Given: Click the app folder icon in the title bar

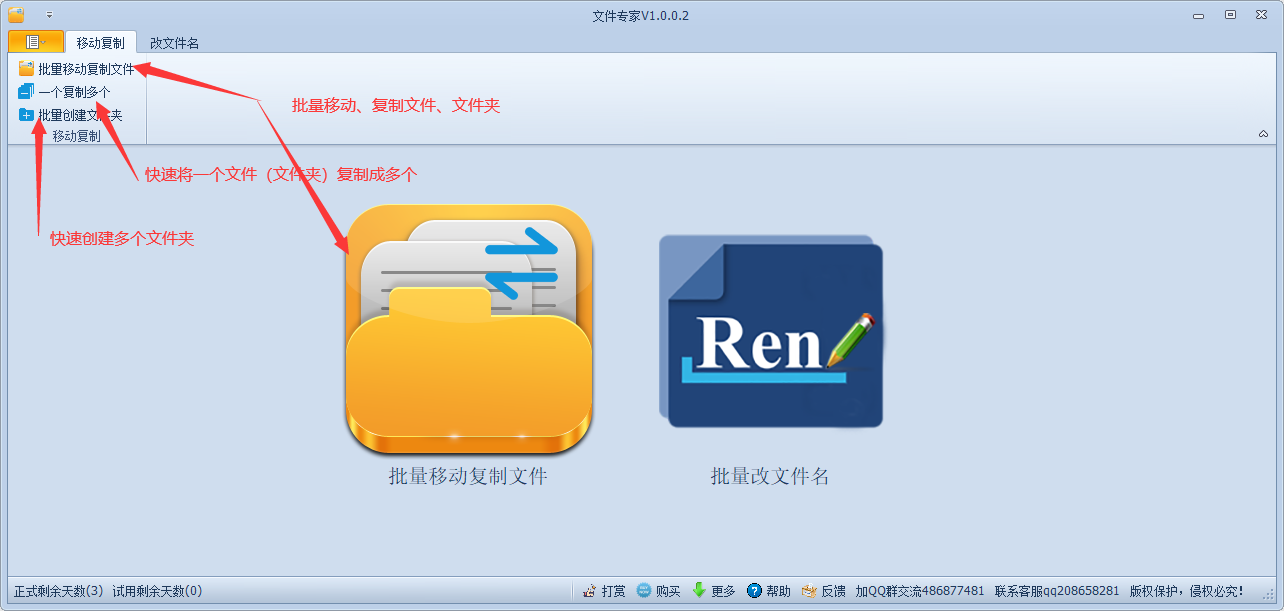Looking at the screenshot, I should coord(16,15).
